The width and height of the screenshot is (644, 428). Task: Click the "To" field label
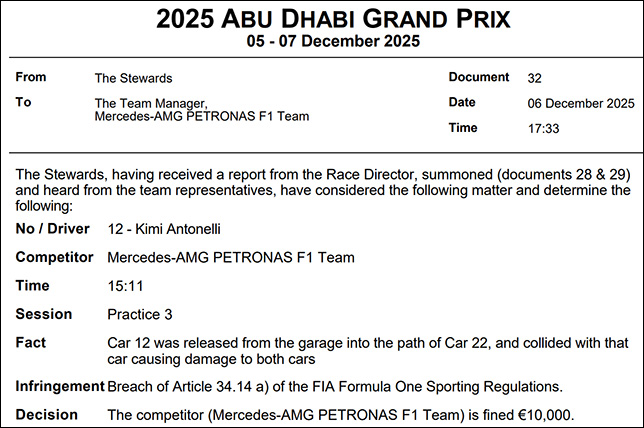tap(23, 102)
